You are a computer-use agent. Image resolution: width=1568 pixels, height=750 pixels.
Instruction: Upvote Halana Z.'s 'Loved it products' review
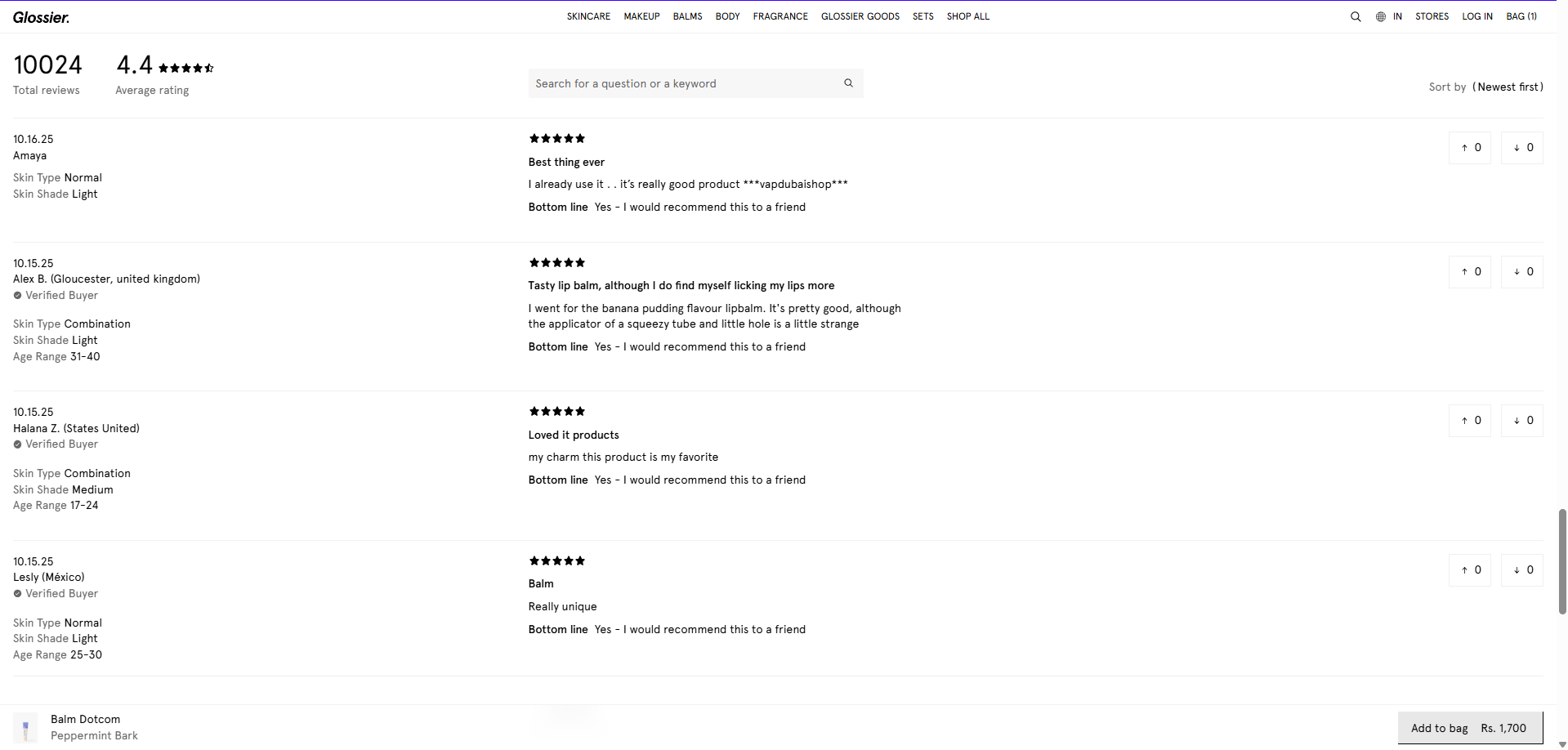click(x=1470, y=421)
